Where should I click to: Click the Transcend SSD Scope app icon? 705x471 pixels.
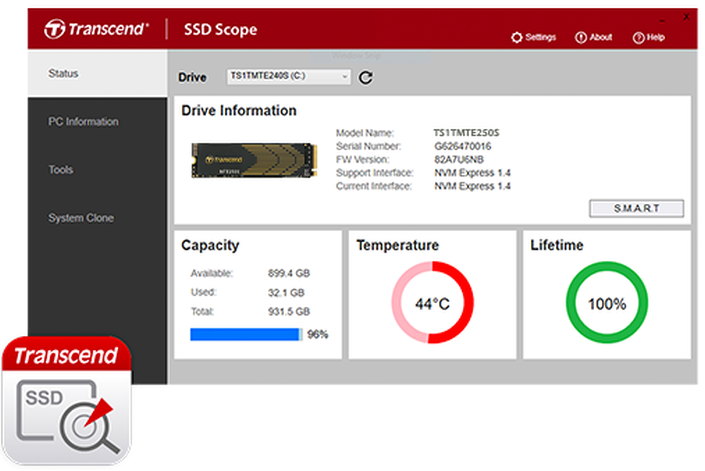click(x=67, y=400)
